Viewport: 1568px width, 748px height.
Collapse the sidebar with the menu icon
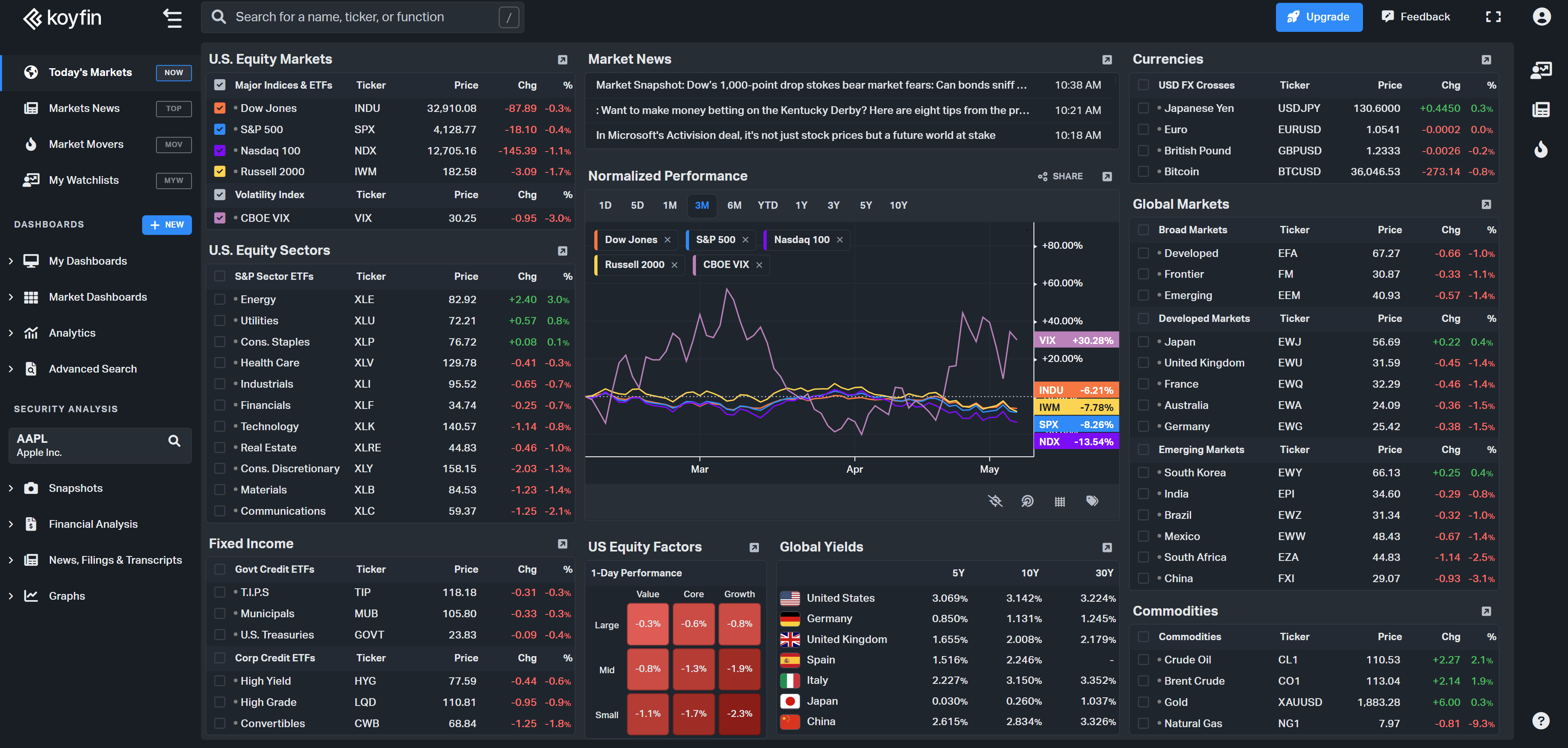click(172, 18)
